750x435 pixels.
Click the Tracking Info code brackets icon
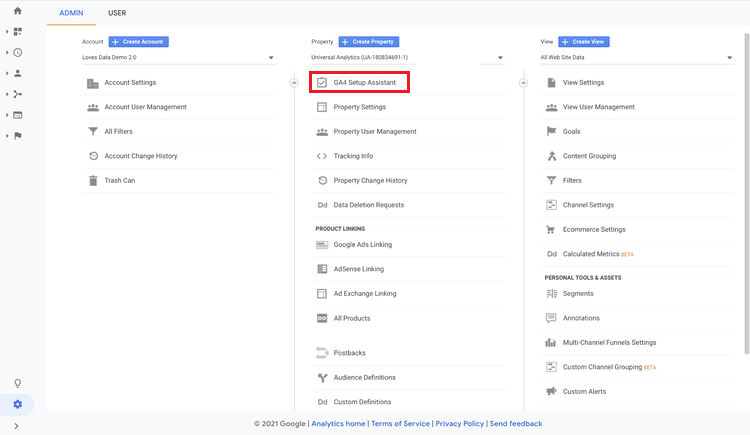[322, 156]
